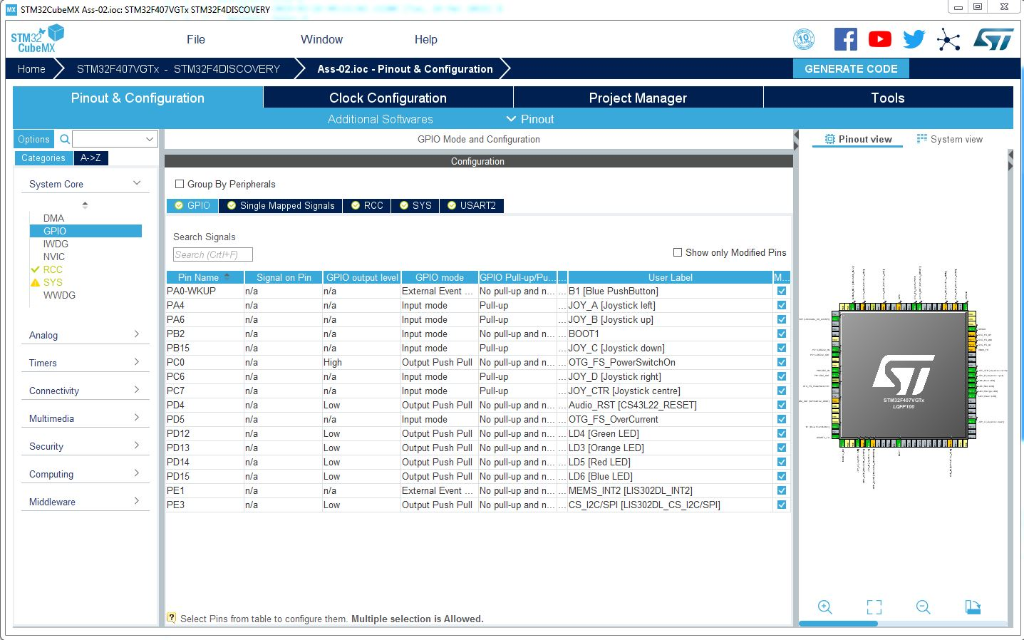The image size is (1024, 640).
Task: Toggle Modified checkbox for PE3 row
Action: (782, 505)
